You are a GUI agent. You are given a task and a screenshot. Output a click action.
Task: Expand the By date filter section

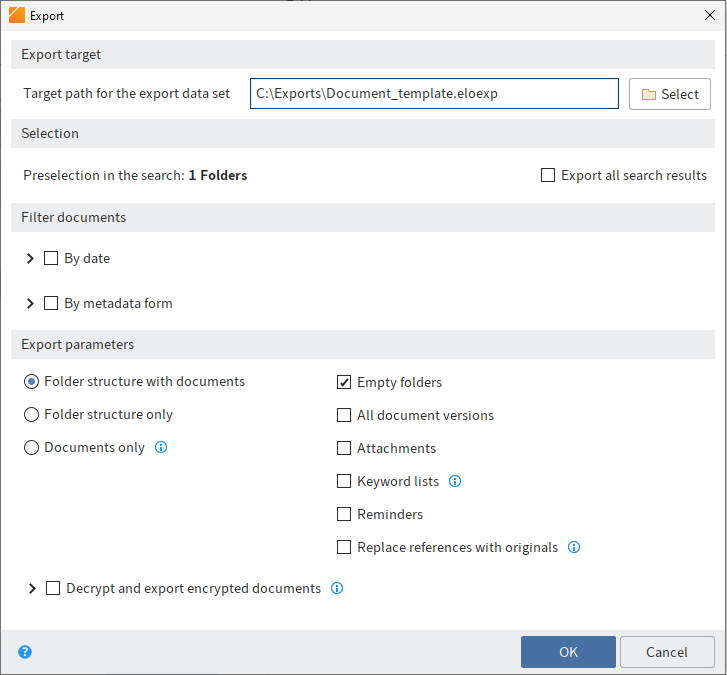[x=30, y=258]
